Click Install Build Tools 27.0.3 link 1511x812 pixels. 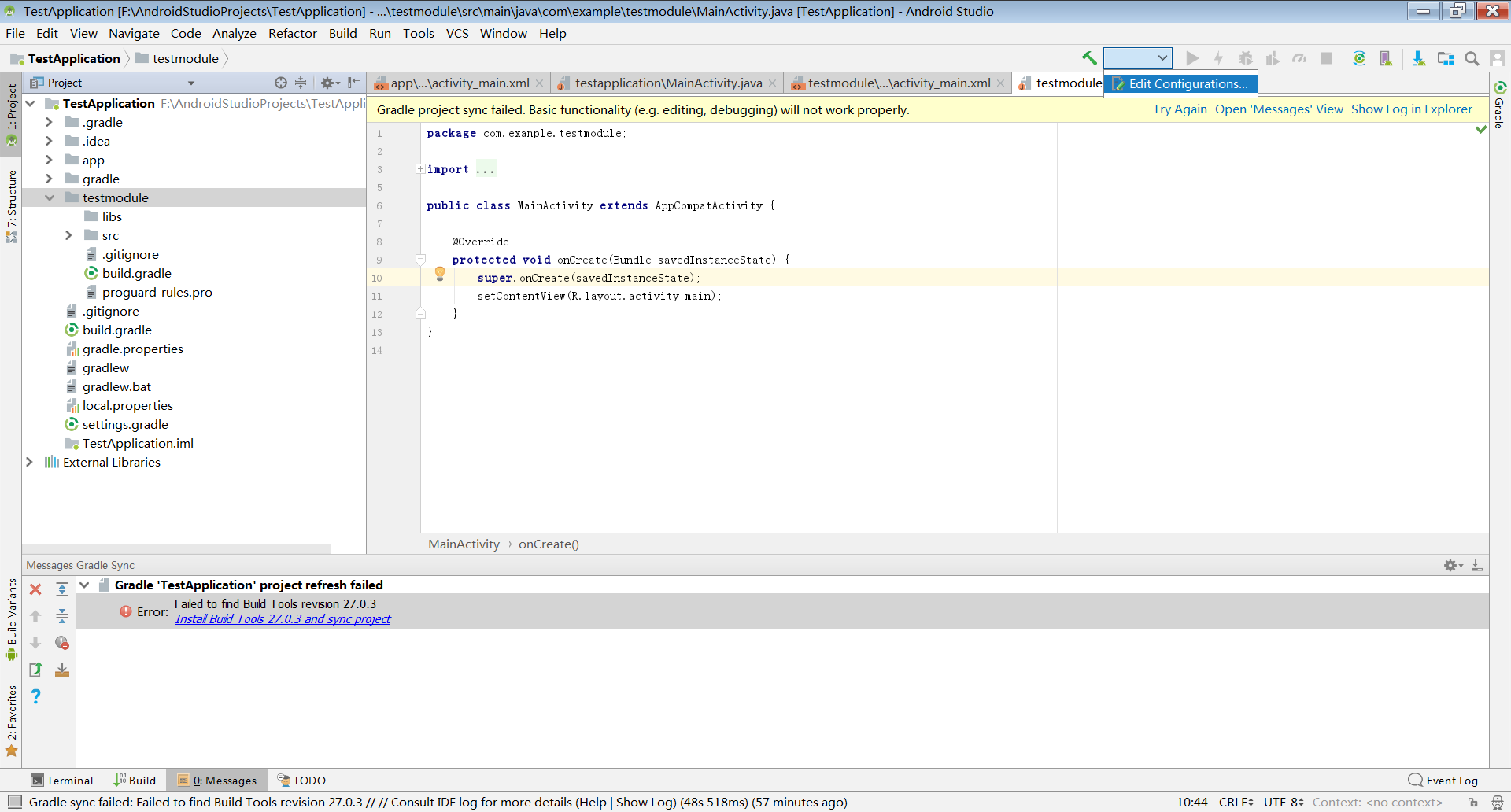point(283,619)
